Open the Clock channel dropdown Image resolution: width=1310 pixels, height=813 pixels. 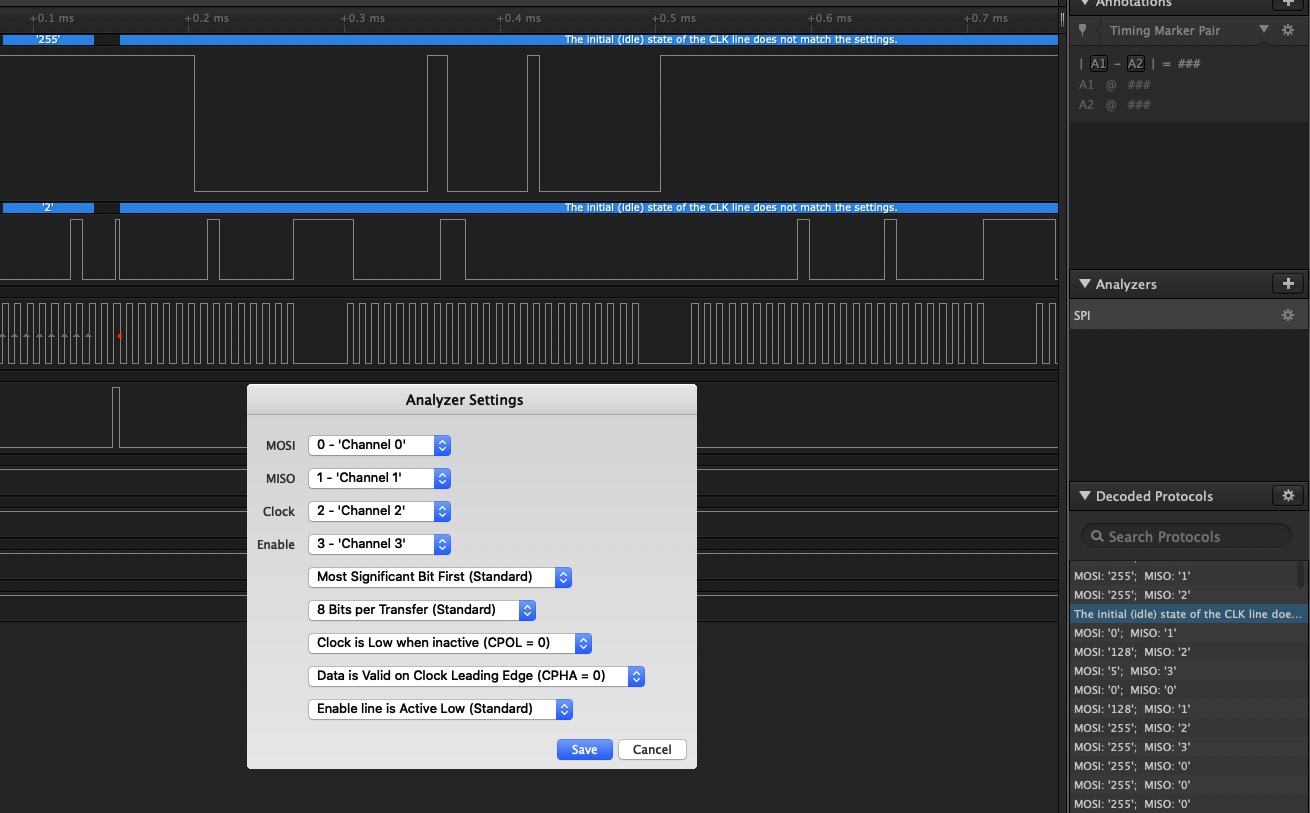click(x=379, y=511)
